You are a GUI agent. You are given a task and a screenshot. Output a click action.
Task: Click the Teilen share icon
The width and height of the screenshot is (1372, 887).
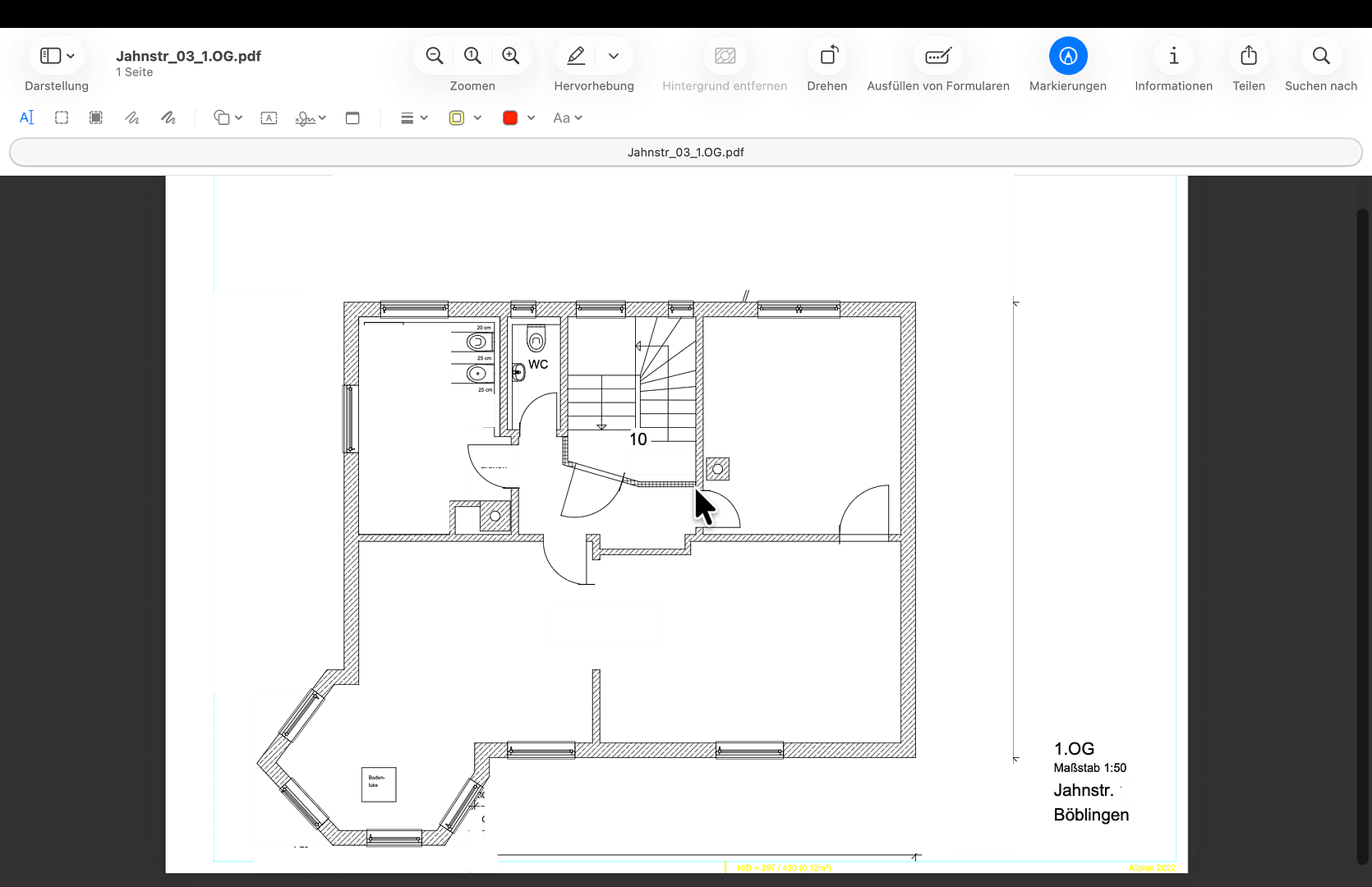[x=1248, y=56]
